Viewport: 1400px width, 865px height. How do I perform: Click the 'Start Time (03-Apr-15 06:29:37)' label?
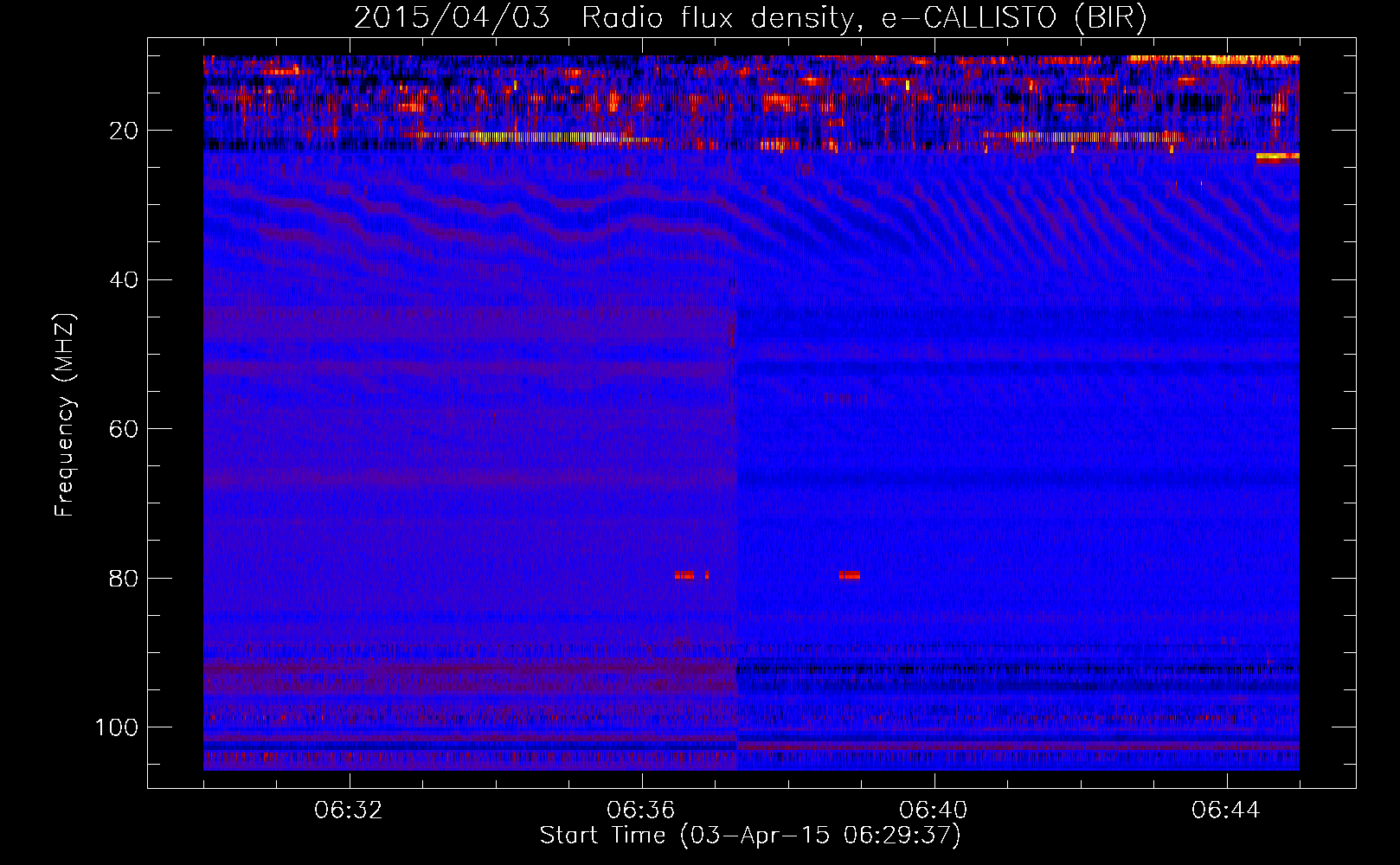750,836
